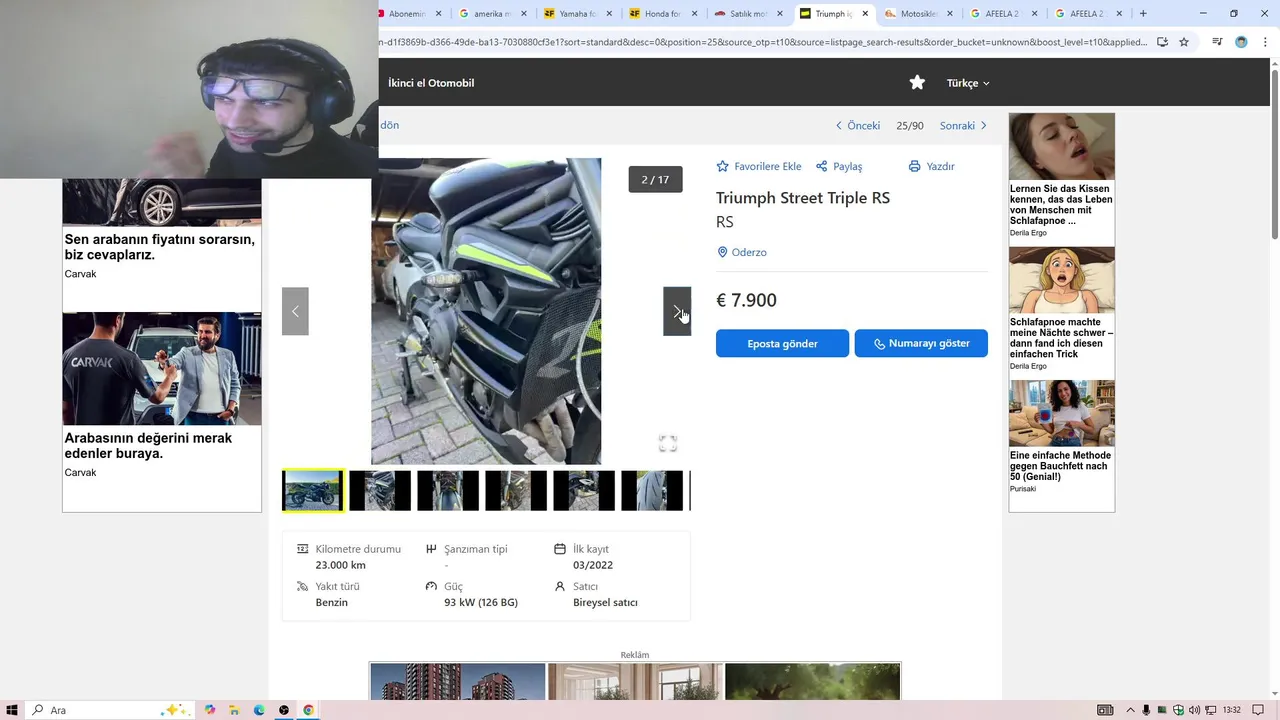The image size is (1280, 720).
Task: Open the Purisaki Bauchfett ad
Action: (1061, 437)
